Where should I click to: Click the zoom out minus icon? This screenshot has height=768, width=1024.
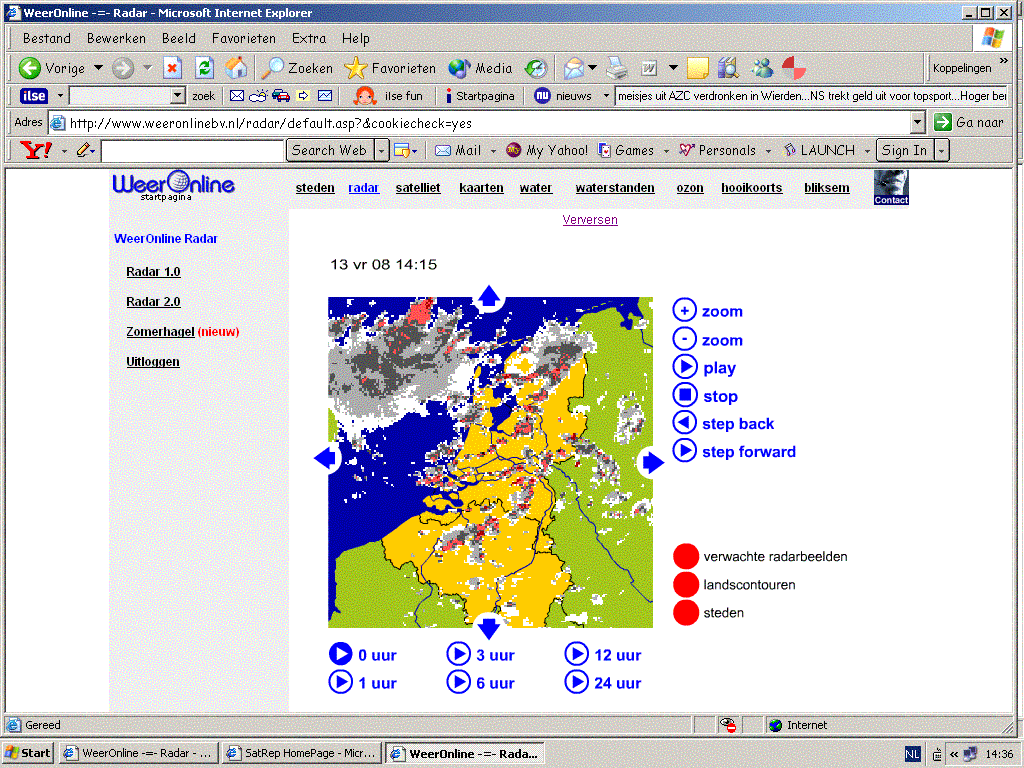(x=684, y=339)
